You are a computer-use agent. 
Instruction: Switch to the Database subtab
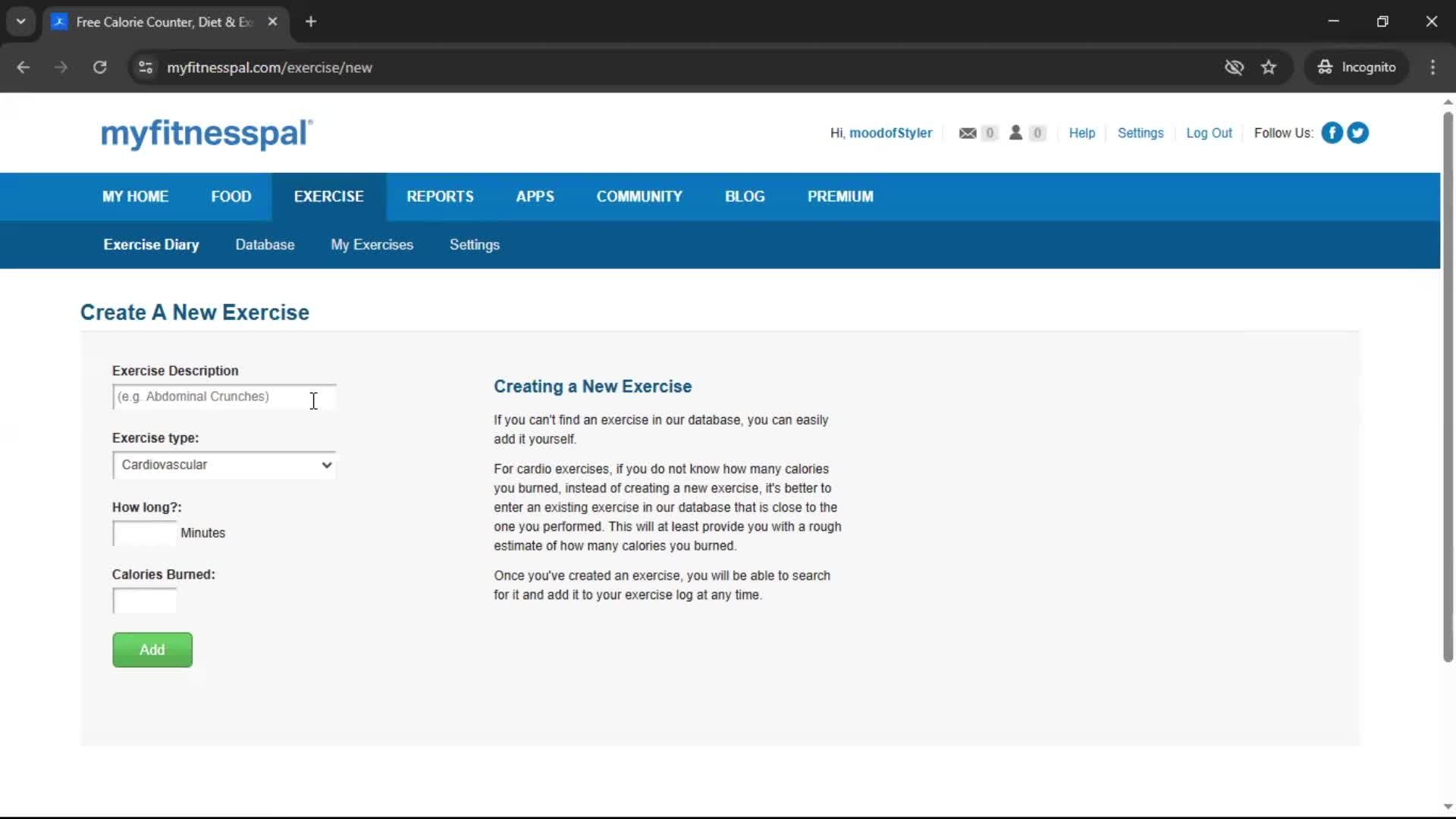point(265,245)
